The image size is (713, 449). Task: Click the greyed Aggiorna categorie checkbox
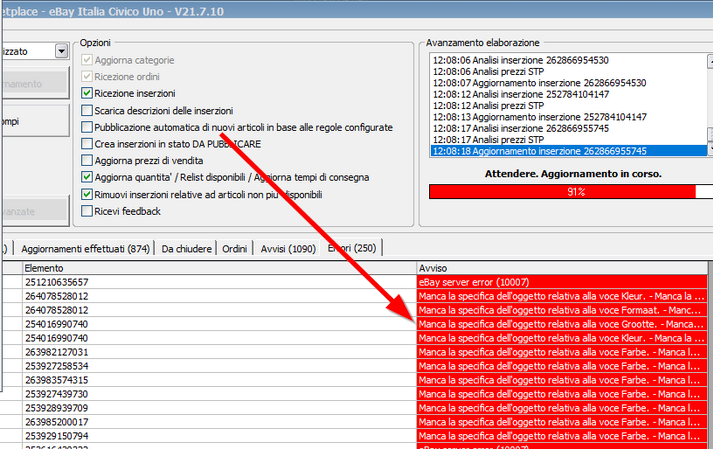click(87, 60)
